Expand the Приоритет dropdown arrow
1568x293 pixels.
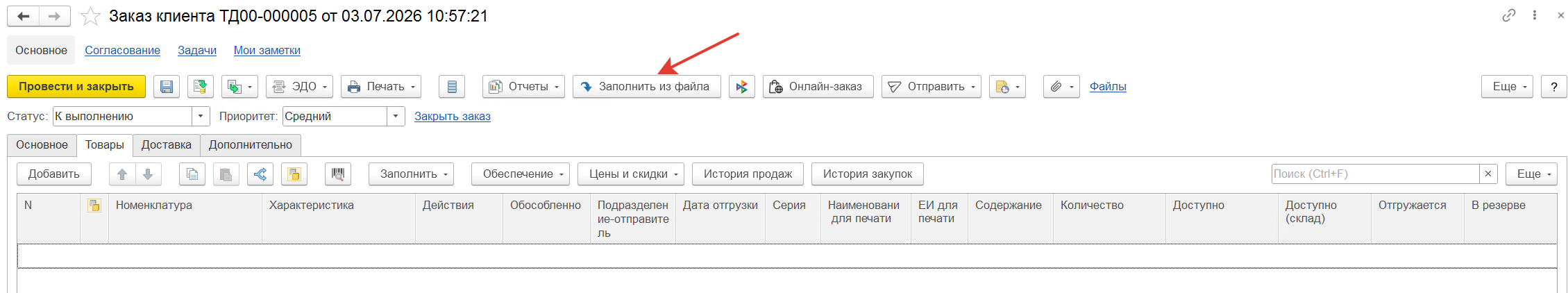[396, 116]
